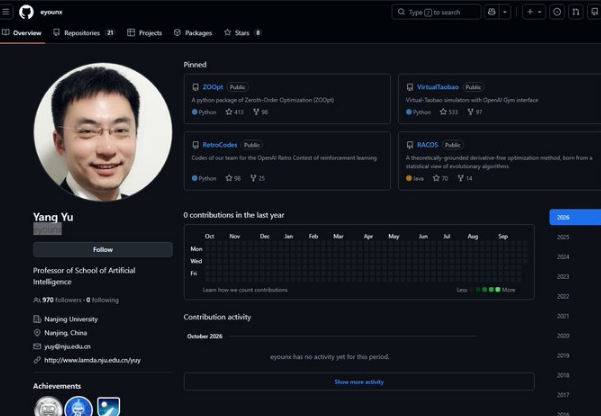This screenshot has height=416, width=601.
Task: Select the 2026 contribution year
Action: (x=575, y=217)
